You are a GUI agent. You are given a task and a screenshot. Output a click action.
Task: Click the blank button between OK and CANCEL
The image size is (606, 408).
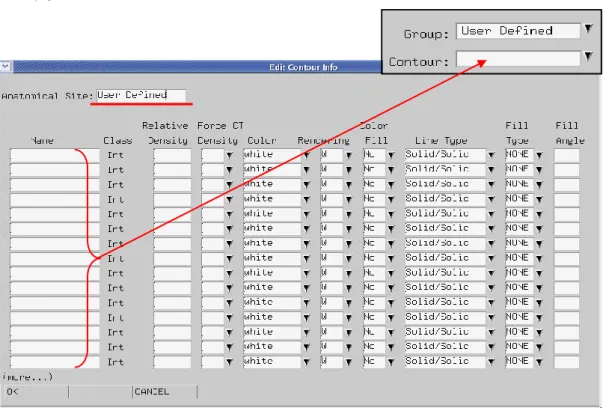click(x=100, y=392)
